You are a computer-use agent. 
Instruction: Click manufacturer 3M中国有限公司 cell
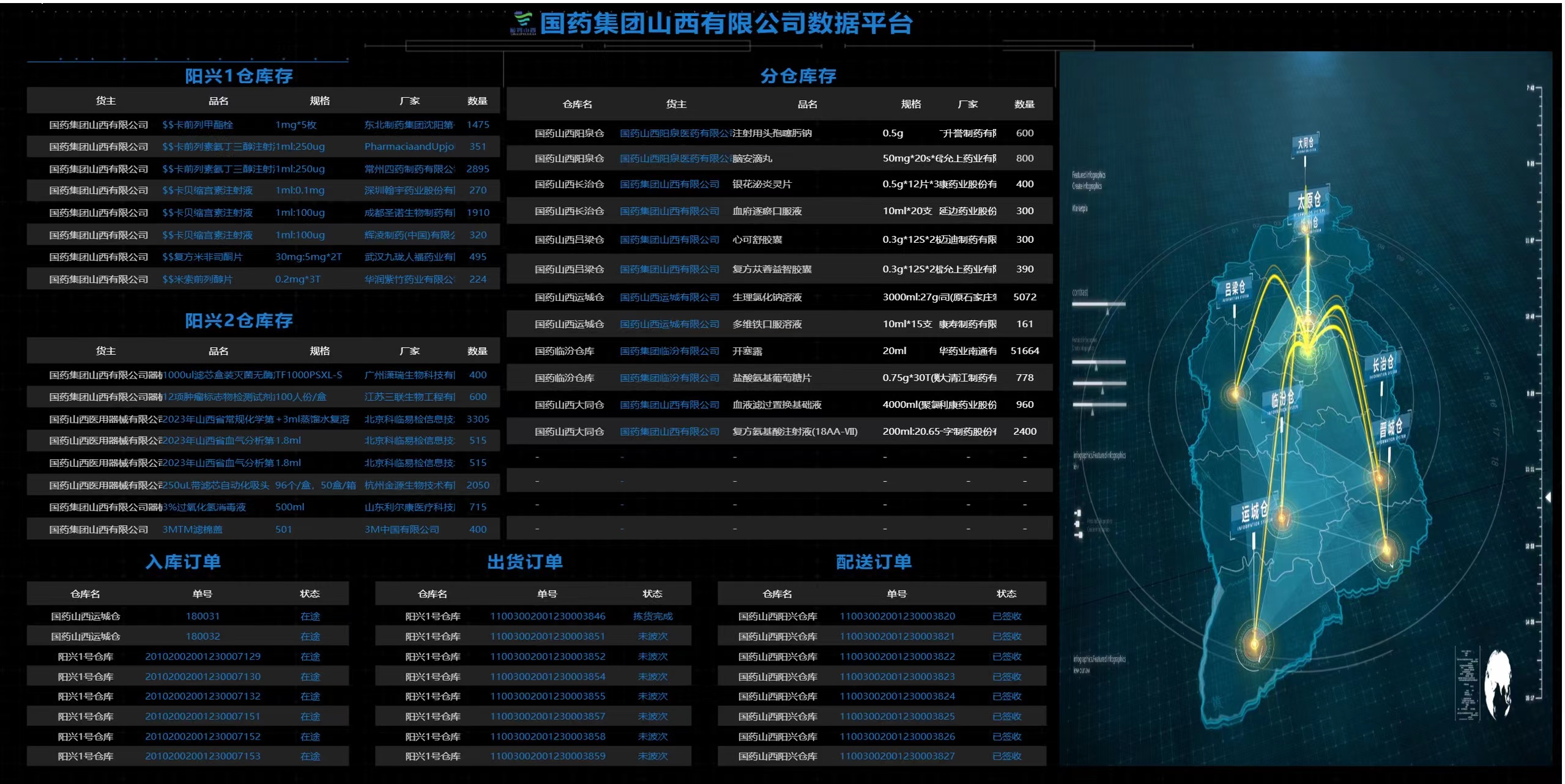click(402, 530)
